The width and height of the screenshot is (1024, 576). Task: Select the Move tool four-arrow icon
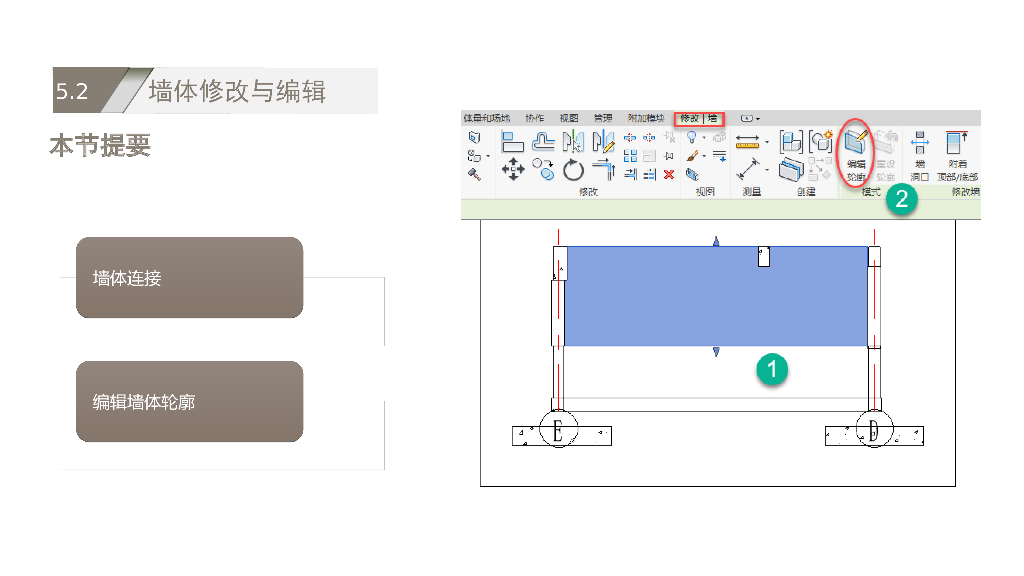pyautogui.click(x=513, y=170)
